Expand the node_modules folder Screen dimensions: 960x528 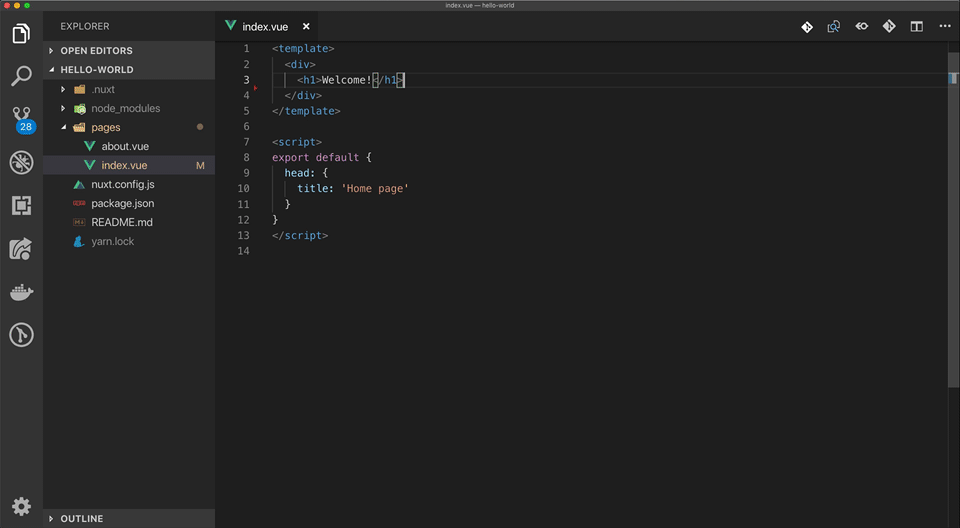tap(125, 108)
